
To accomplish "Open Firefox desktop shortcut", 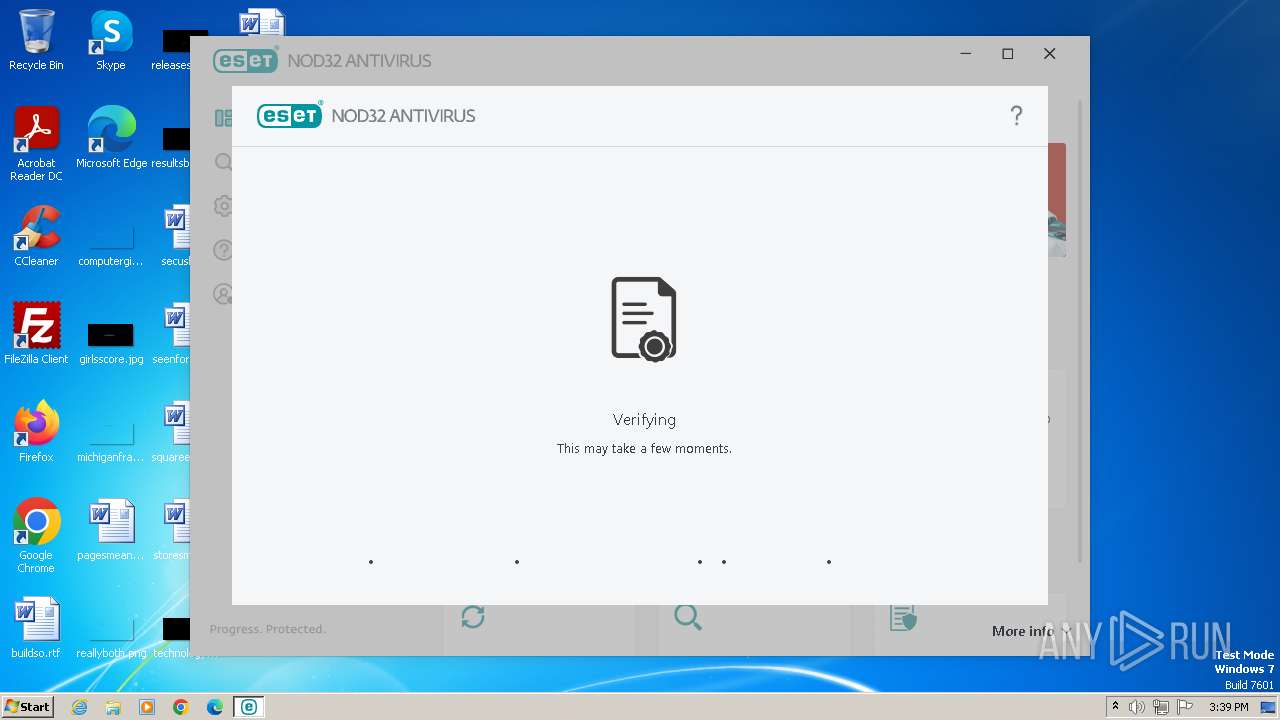I will (36, 432).
